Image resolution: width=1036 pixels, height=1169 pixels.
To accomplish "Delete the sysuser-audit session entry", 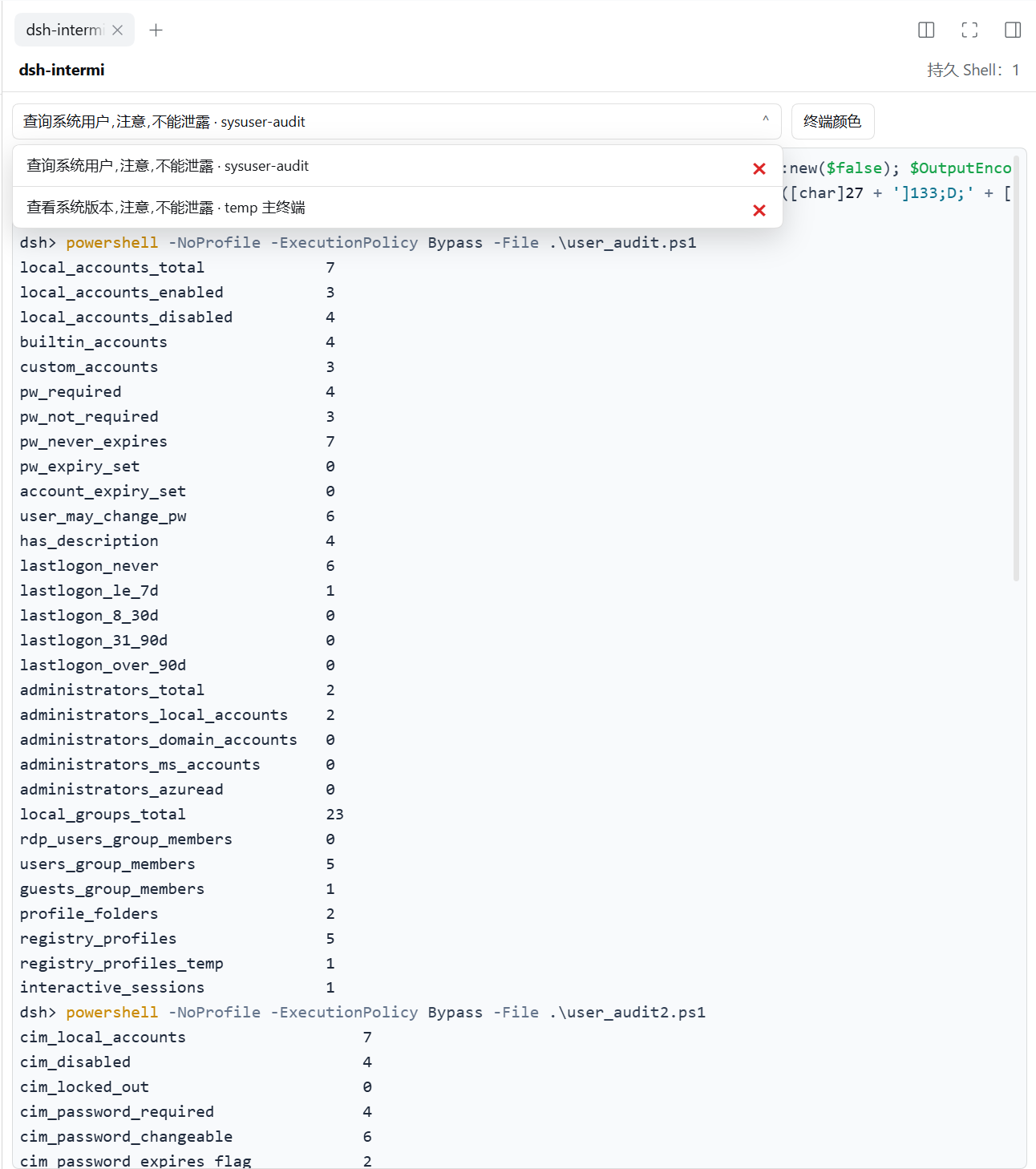I will coord(759,168).
